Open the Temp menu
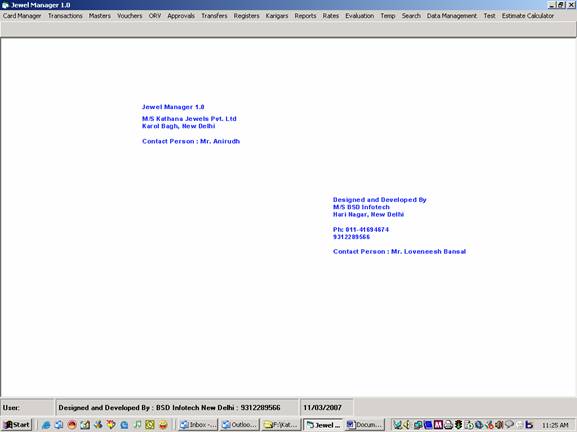 pyautogui.click(x=388, y=16)
